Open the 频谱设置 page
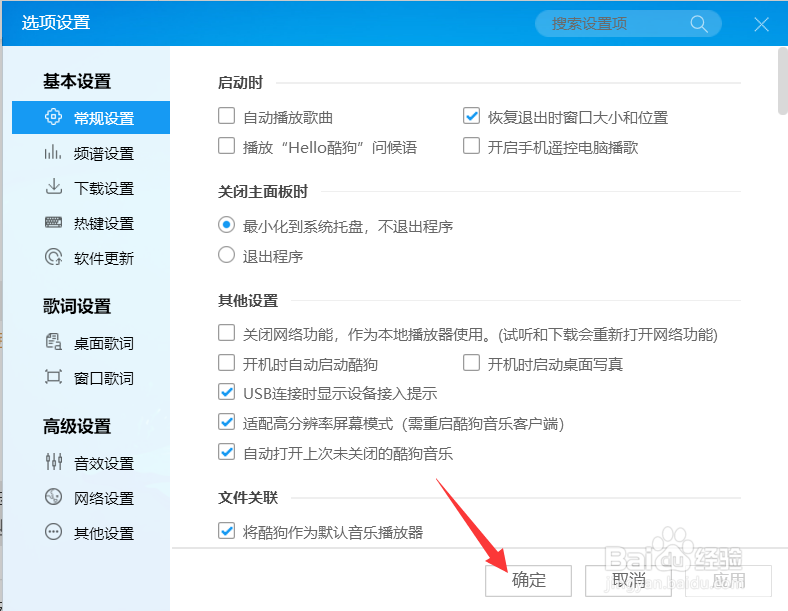This screenshot has width=788, height=611. pyautogui.click(x=91, y=153)
